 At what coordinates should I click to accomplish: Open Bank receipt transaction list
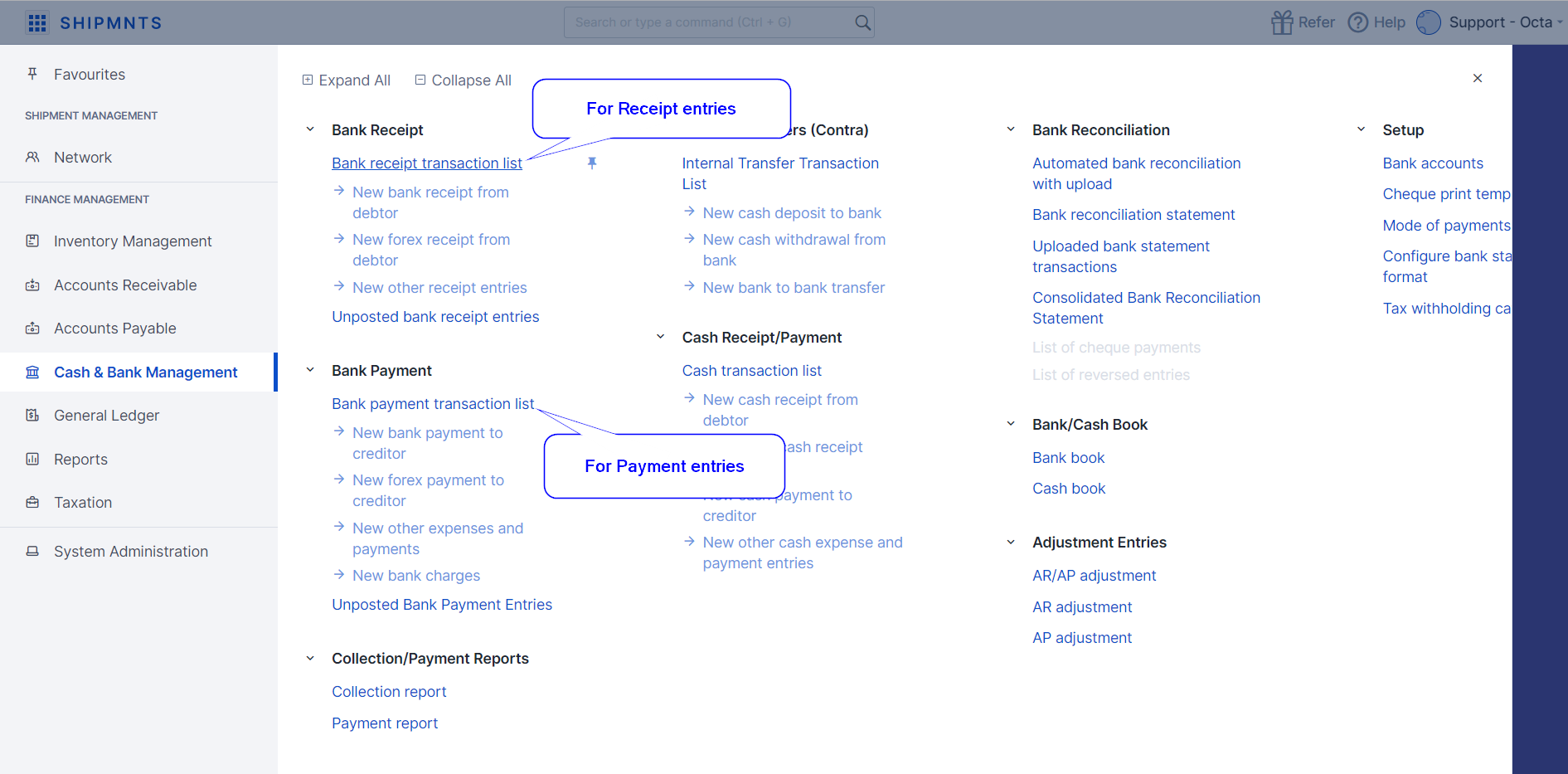[x=427, y=163]
